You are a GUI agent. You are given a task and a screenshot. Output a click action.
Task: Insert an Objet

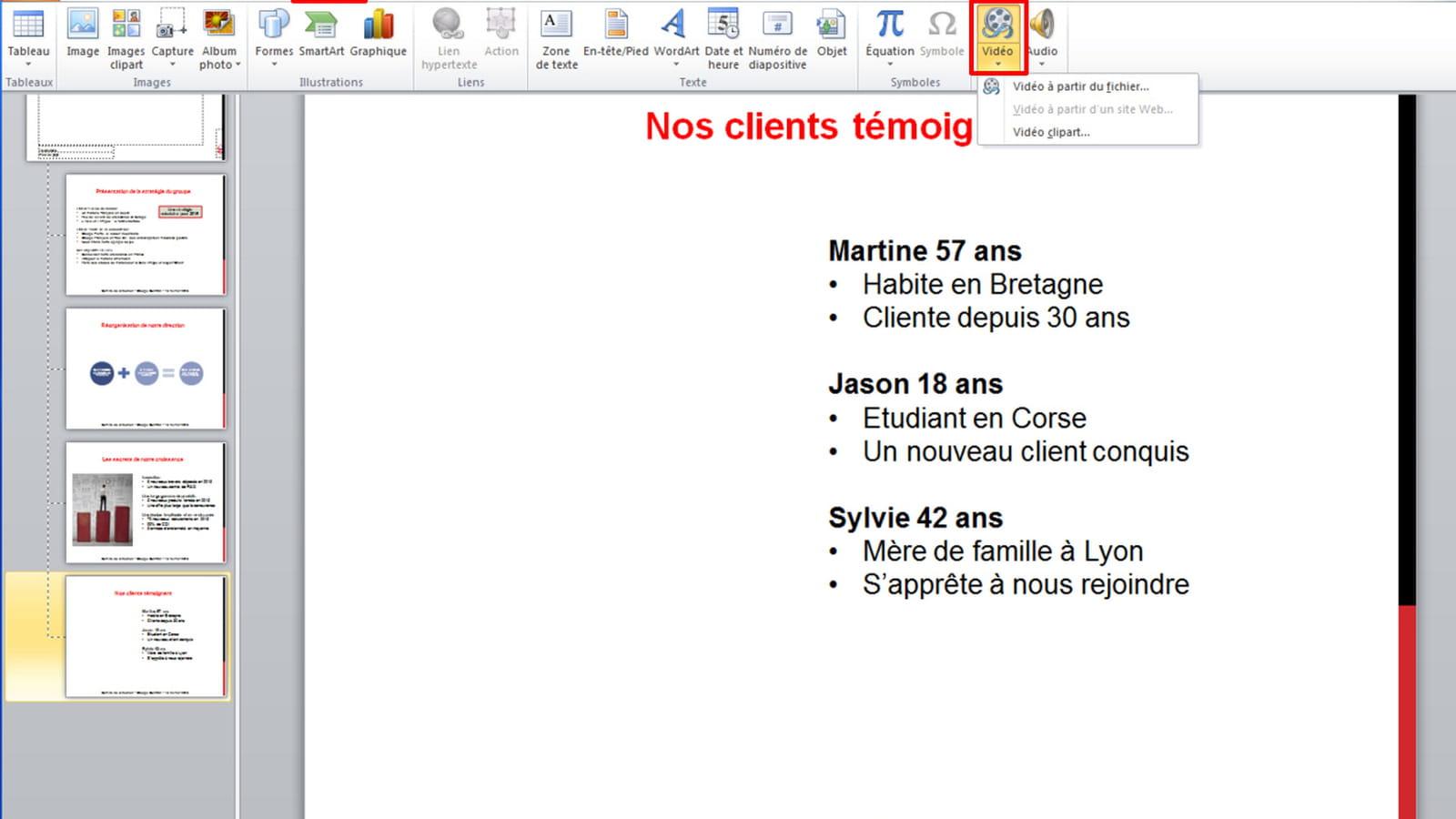pos(832,34)
